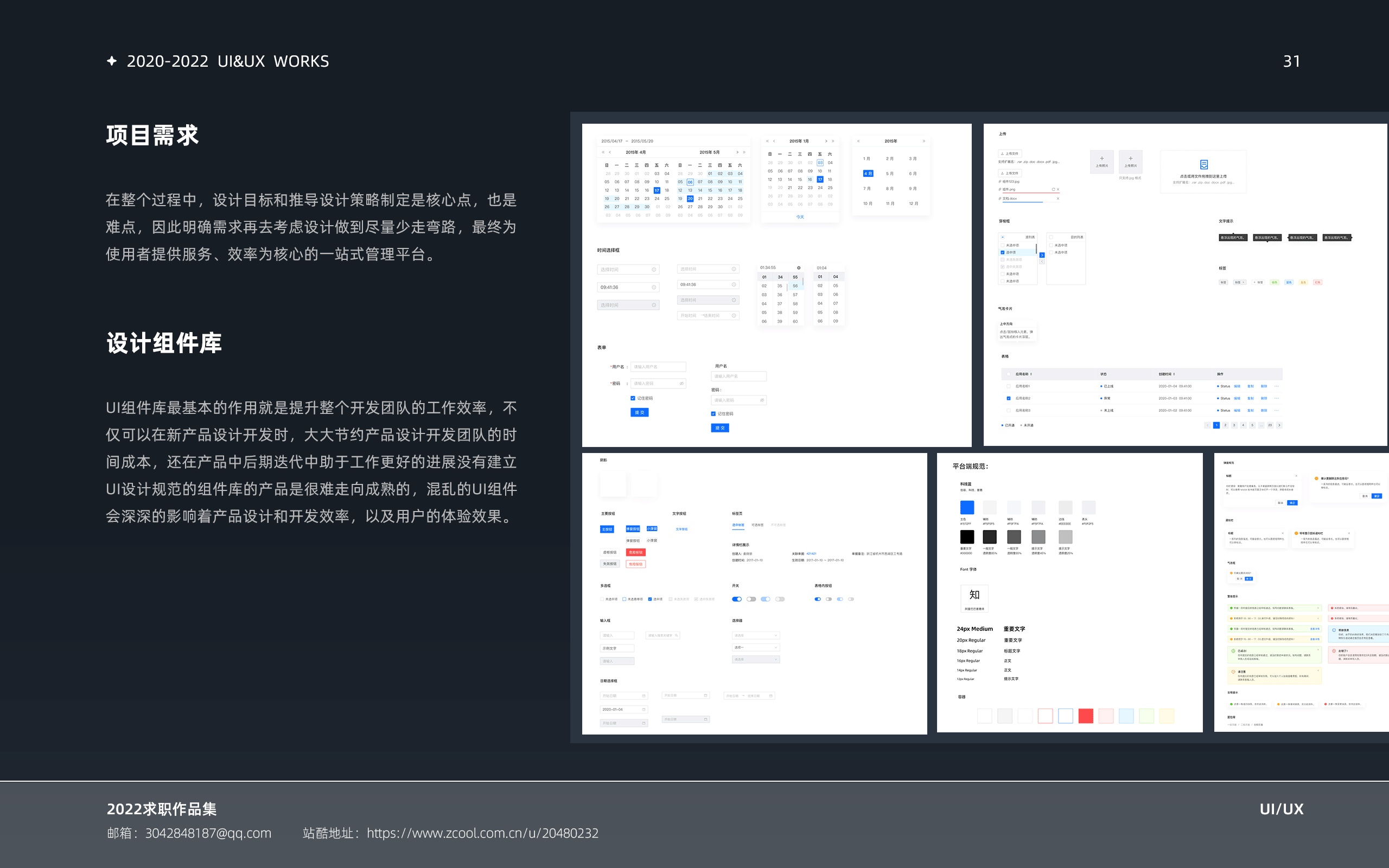Click the red solid 危险按钮 button
Viewport: 1389px width, 868px height.
coord(635,552)
